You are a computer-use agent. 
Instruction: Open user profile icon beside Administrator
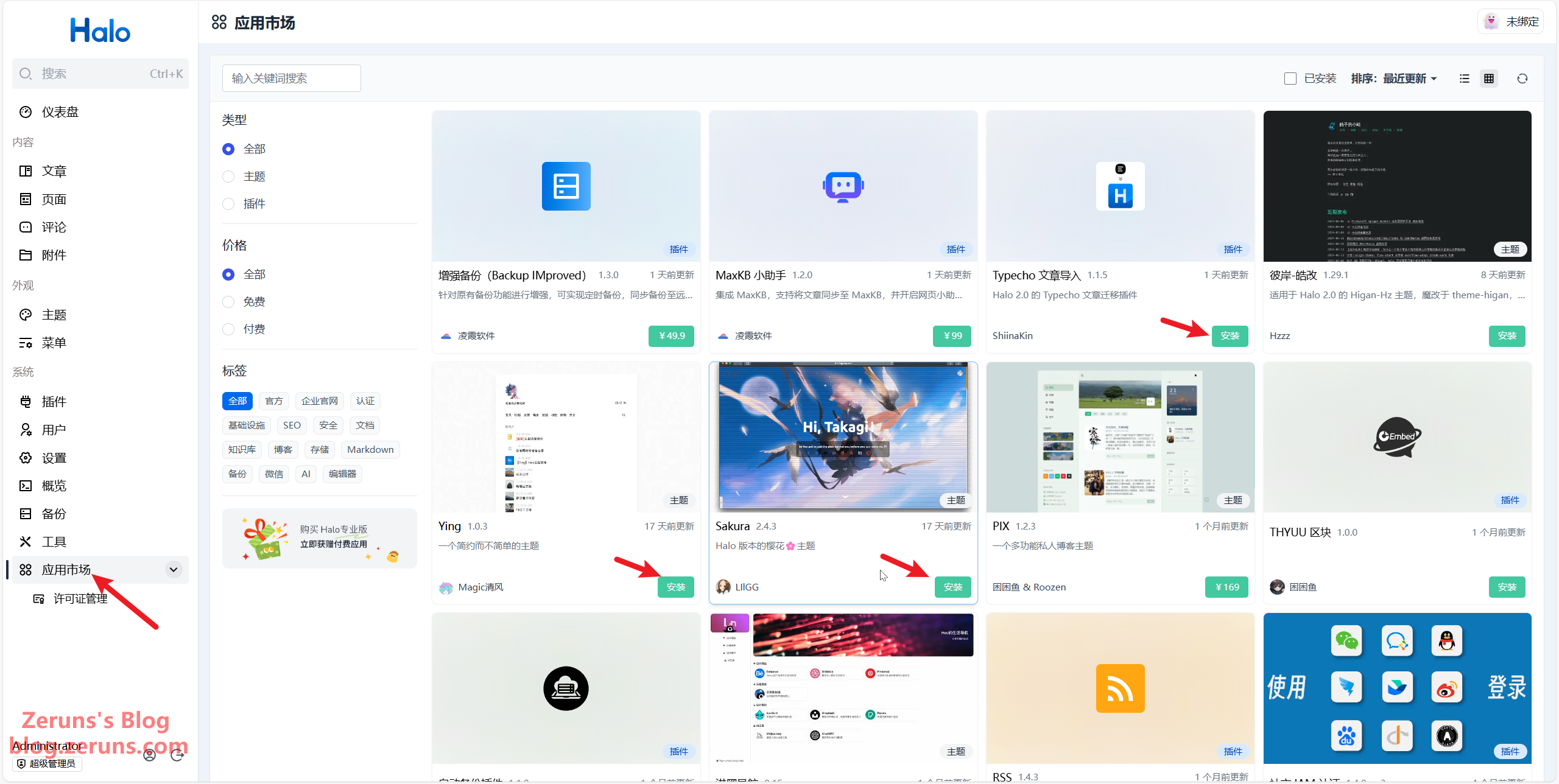click(150, 755)
